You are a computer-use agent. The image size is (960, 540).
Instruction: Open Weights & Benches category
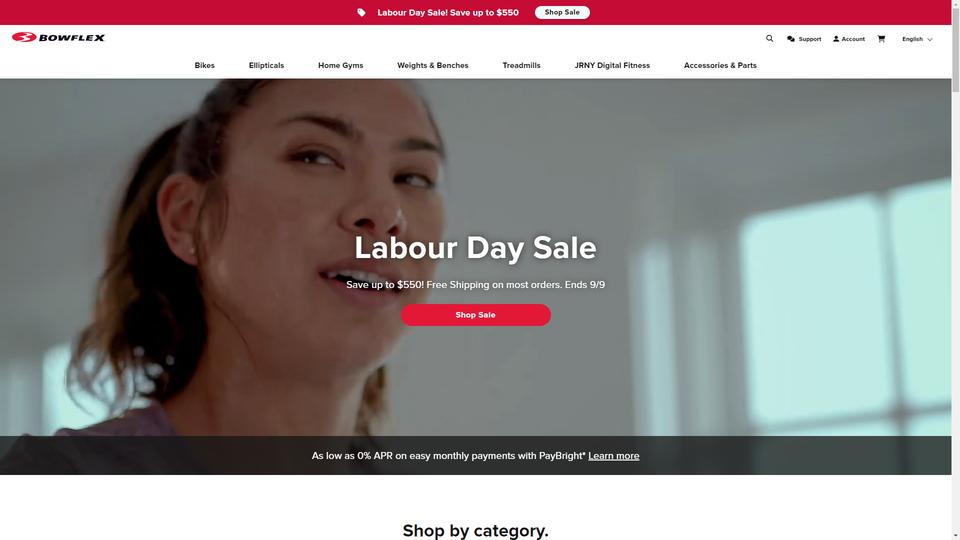pos(433,65)
